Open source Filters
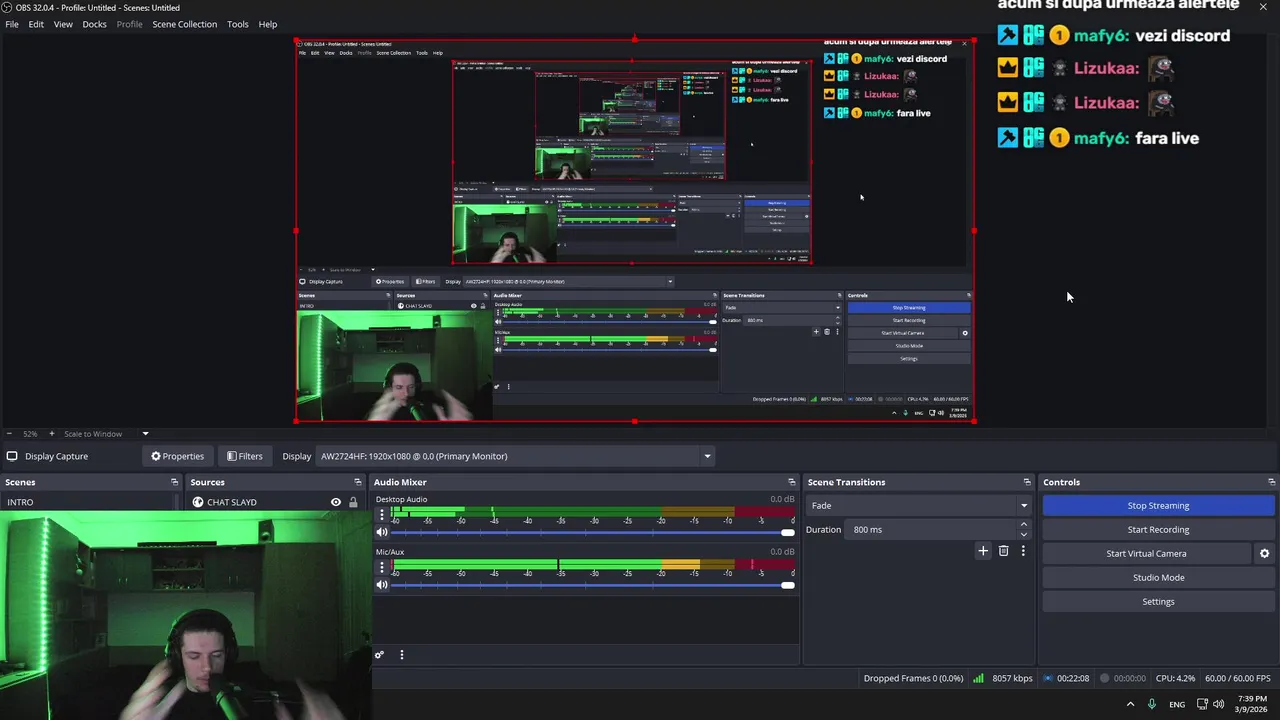This screenshot has width=1280, height=720. click(x=244, y=456)
